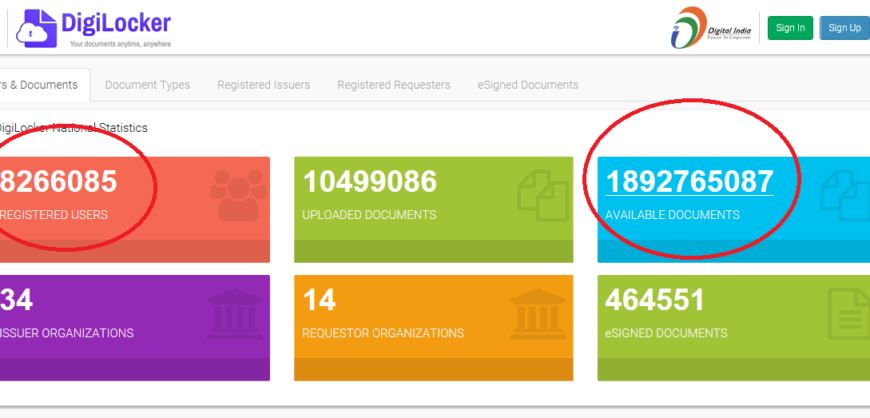
Task: Click the registered users people icon
Action: coord(238,195)
